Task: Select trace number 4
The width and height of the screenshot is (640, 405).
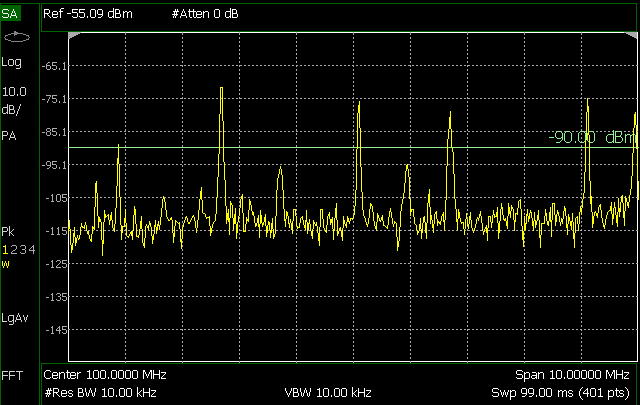Action: click(32, 249)
